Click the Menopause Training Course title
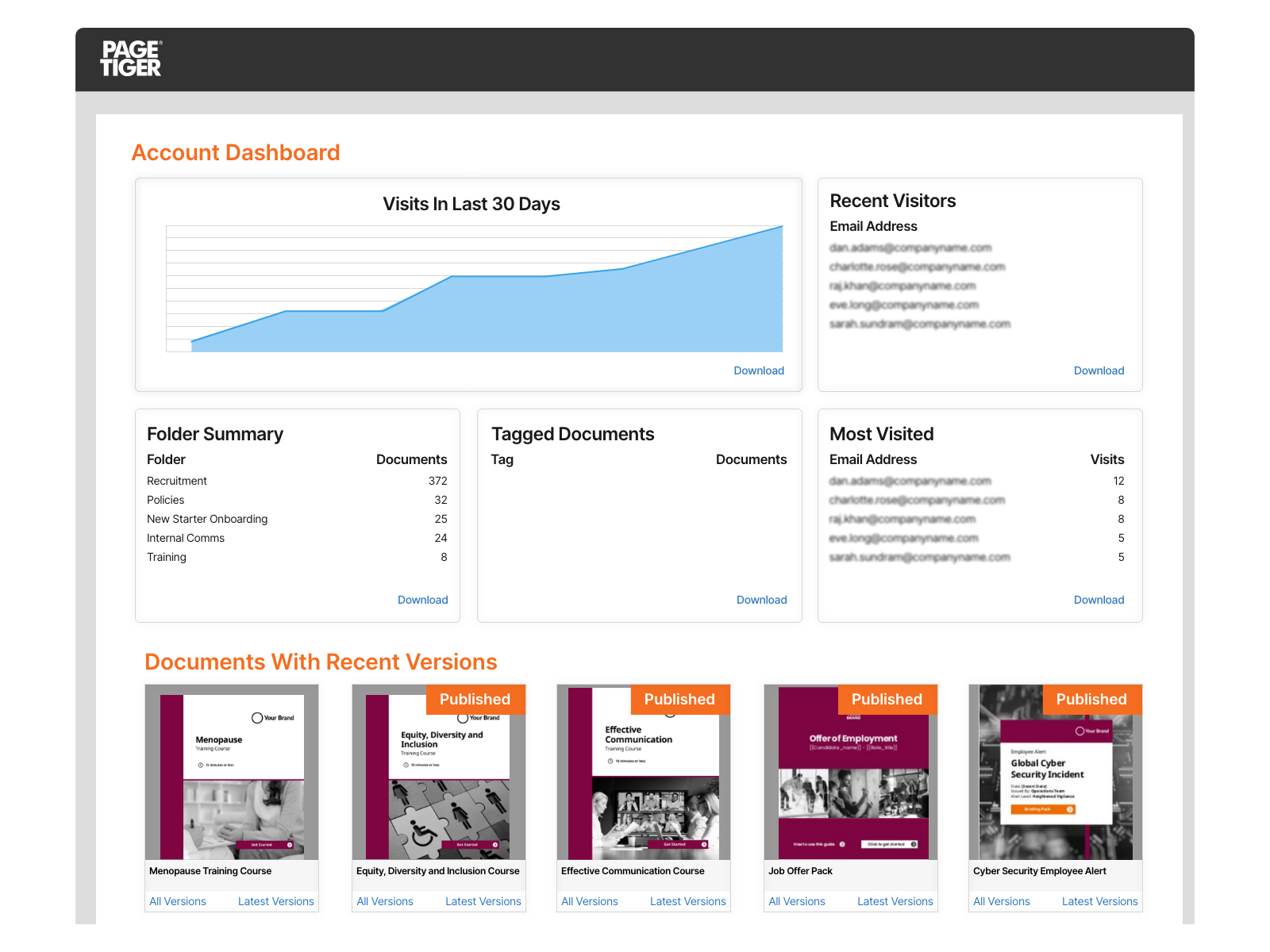Image resolution: width=1270 pixels, height=952 pixels. tap(210, 871)
